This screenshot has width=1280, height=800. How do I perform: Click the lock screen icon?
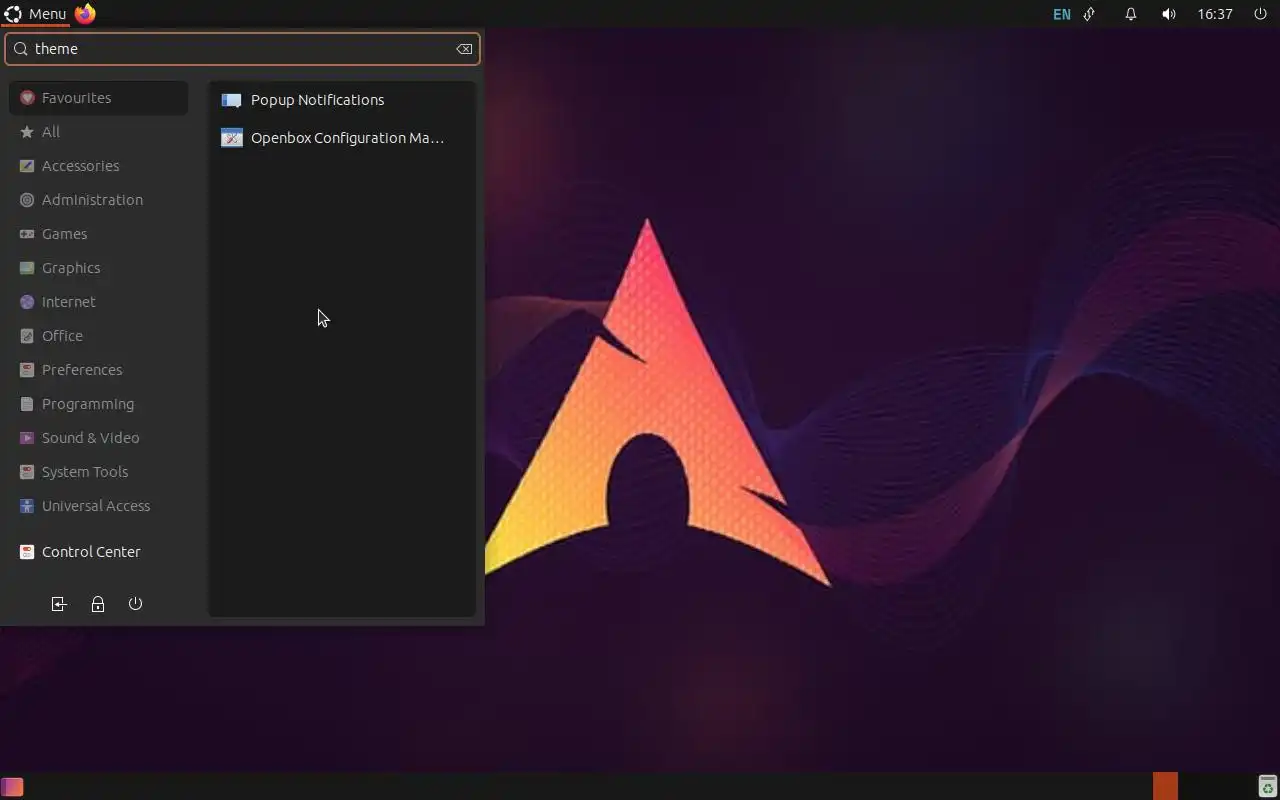tap(98, 604)
